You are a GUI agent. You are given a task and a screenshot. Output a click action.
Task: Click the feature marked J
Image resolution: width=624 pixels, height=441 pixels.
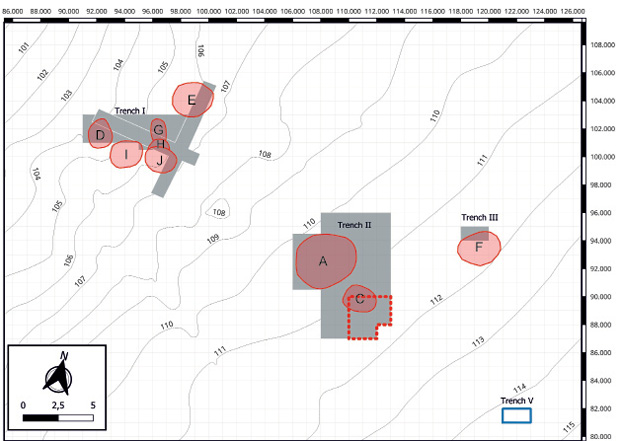[160, 159]
